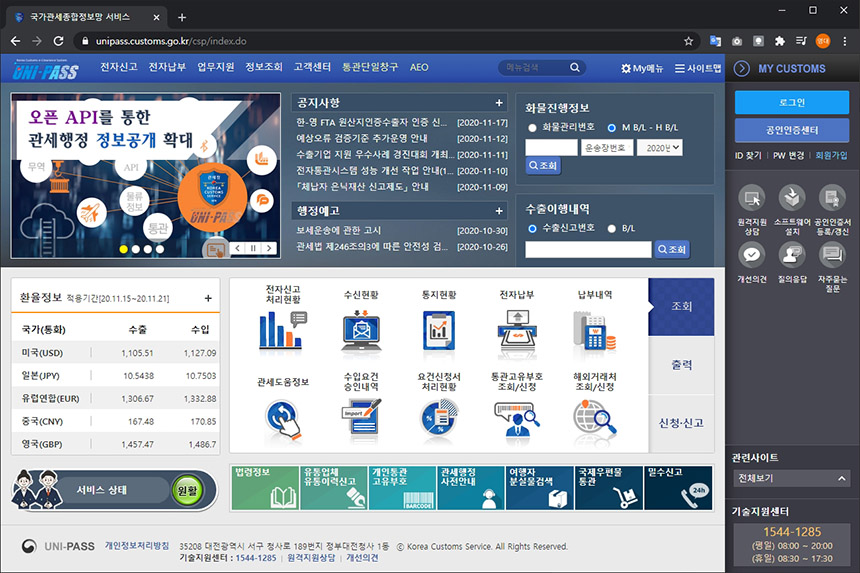Reload the browser page
Screen dimensions: 860x573
58,41
